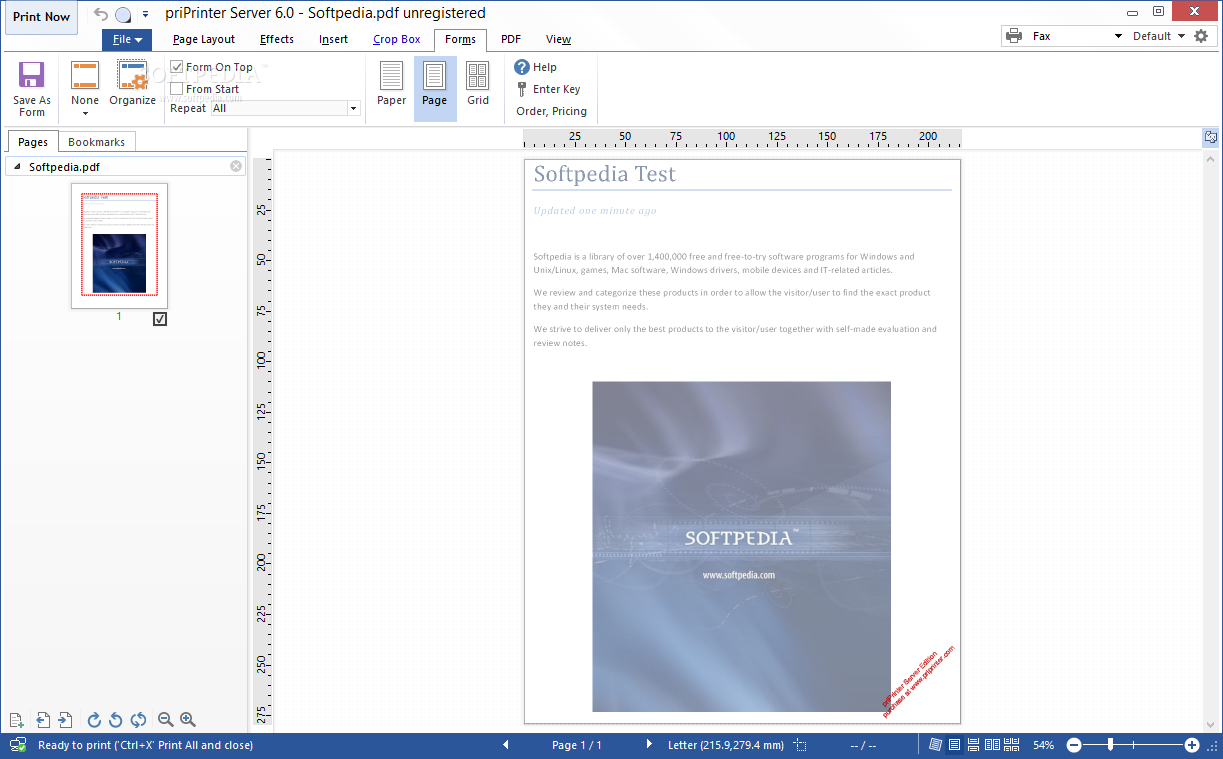Image resolution: width=1223 pixels, height=759 pixels.
Task: Open the Crop Box tab
Action: [397, 40]
